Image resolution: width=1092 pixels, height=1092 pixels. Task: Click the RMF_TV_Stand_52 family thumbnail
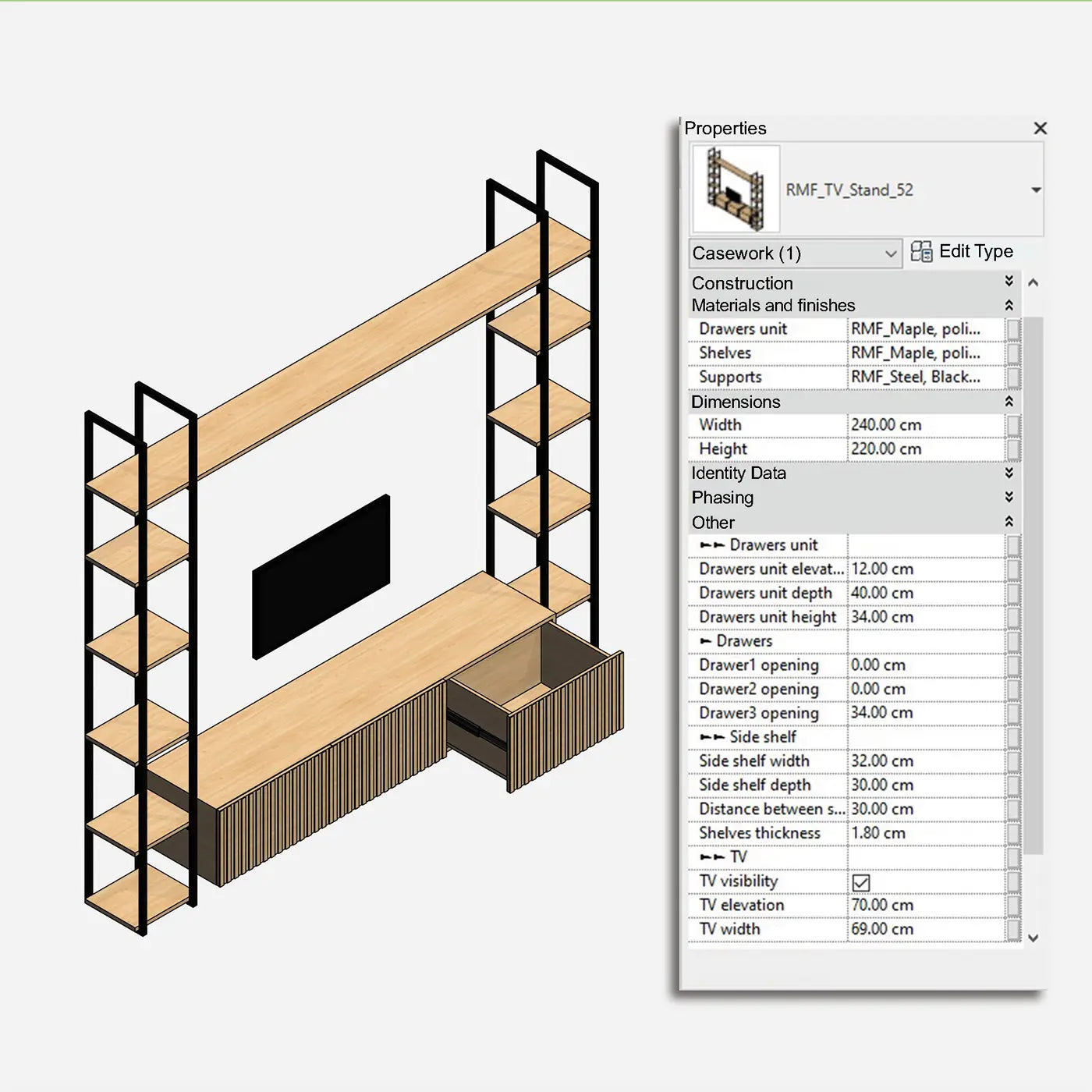pos(736,190)
